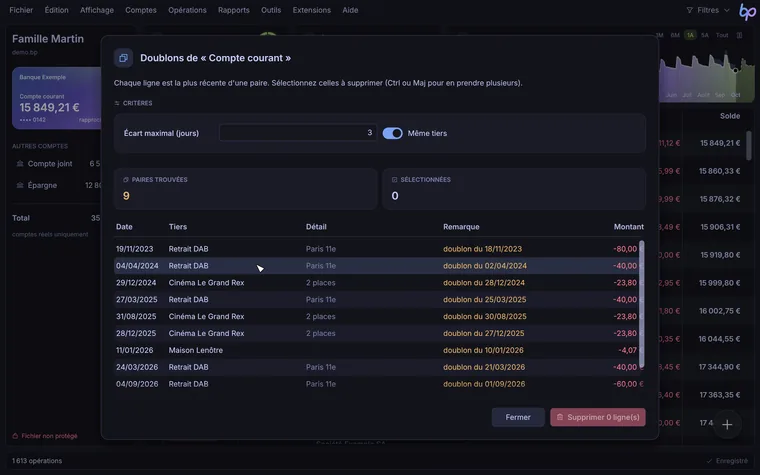Select the 04/04/2024 Retrait DAB row
Image resolution: width=760 pixels, height=475 pixels.
point(379,266)
